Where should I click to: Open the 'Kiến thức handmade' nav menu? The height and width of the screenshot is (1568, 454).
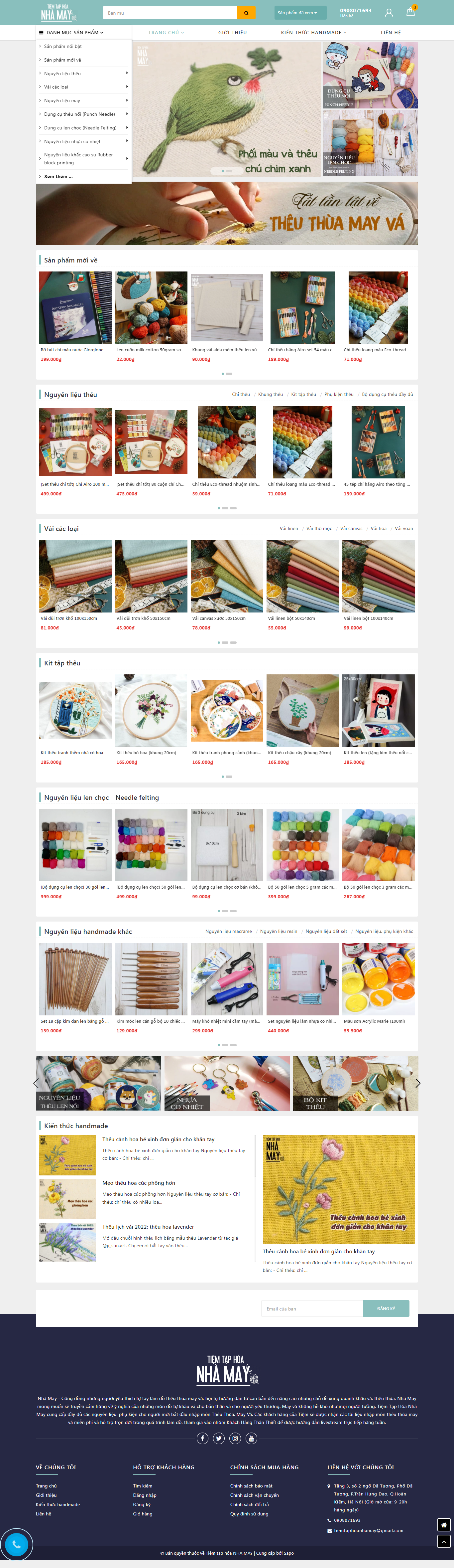point(313,33)
